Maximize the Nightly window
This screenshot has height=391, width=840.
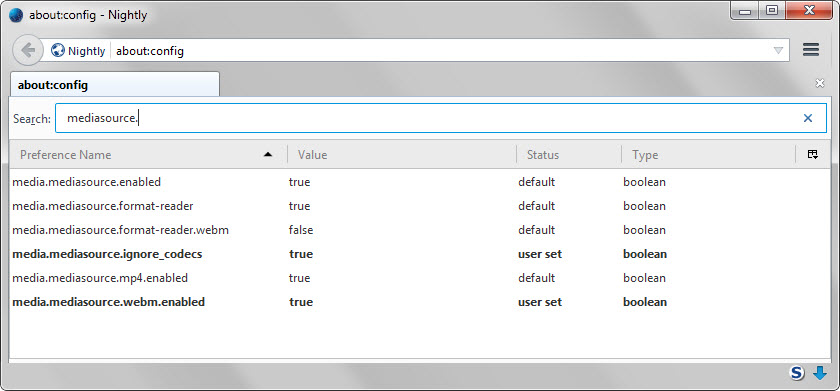pyautogui.click(x=772, y=11)
